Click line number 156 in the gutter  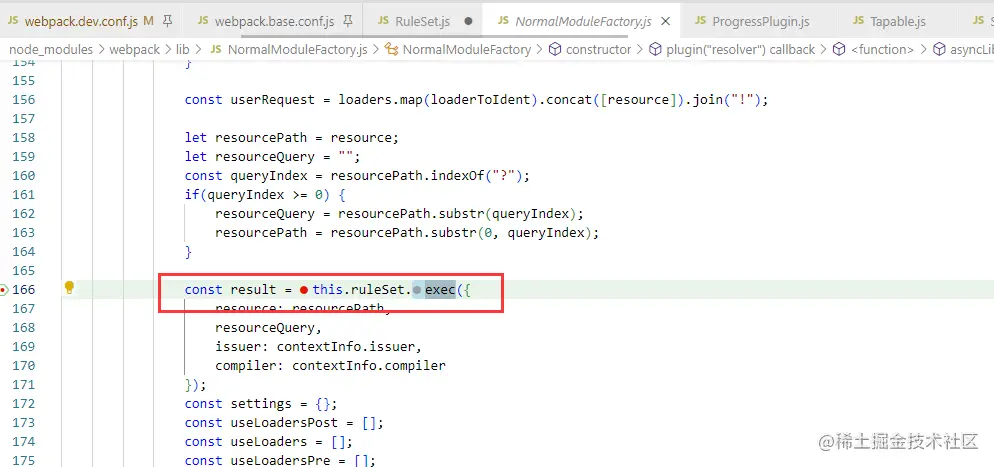23,99
